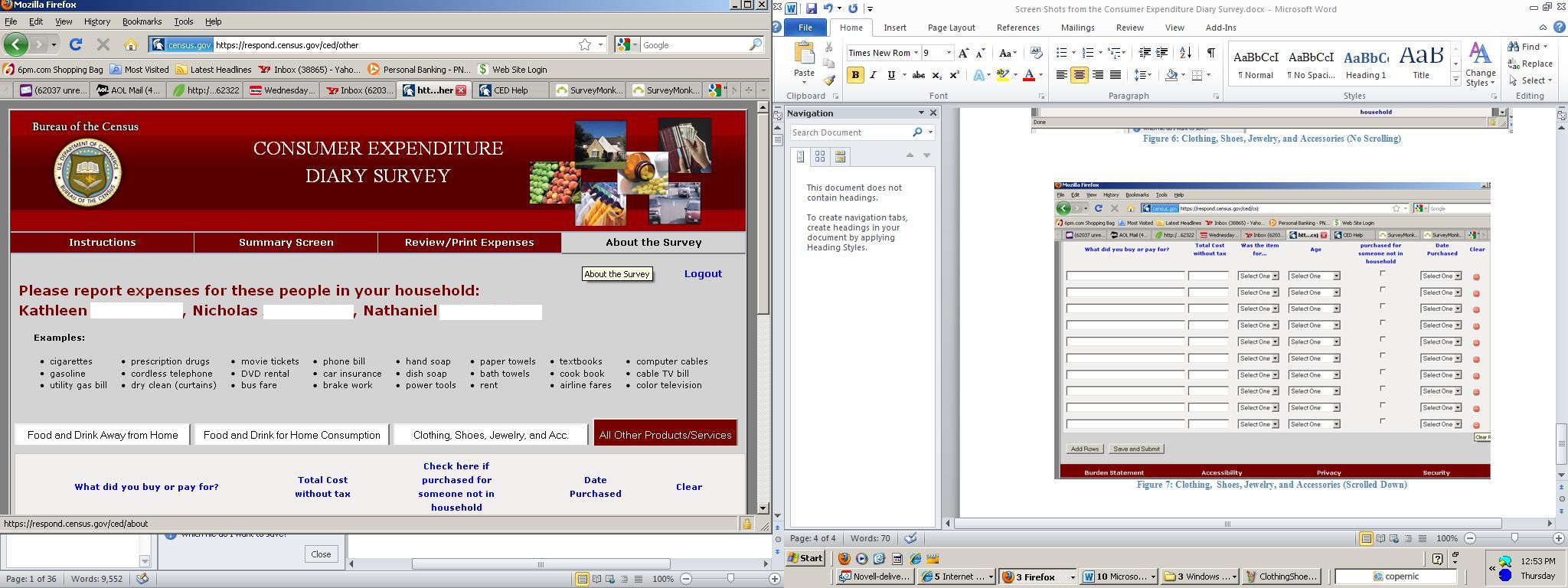1568x588 pixels.
Task: Select Food and Drink Away from Home
Action: click(103, 435)
